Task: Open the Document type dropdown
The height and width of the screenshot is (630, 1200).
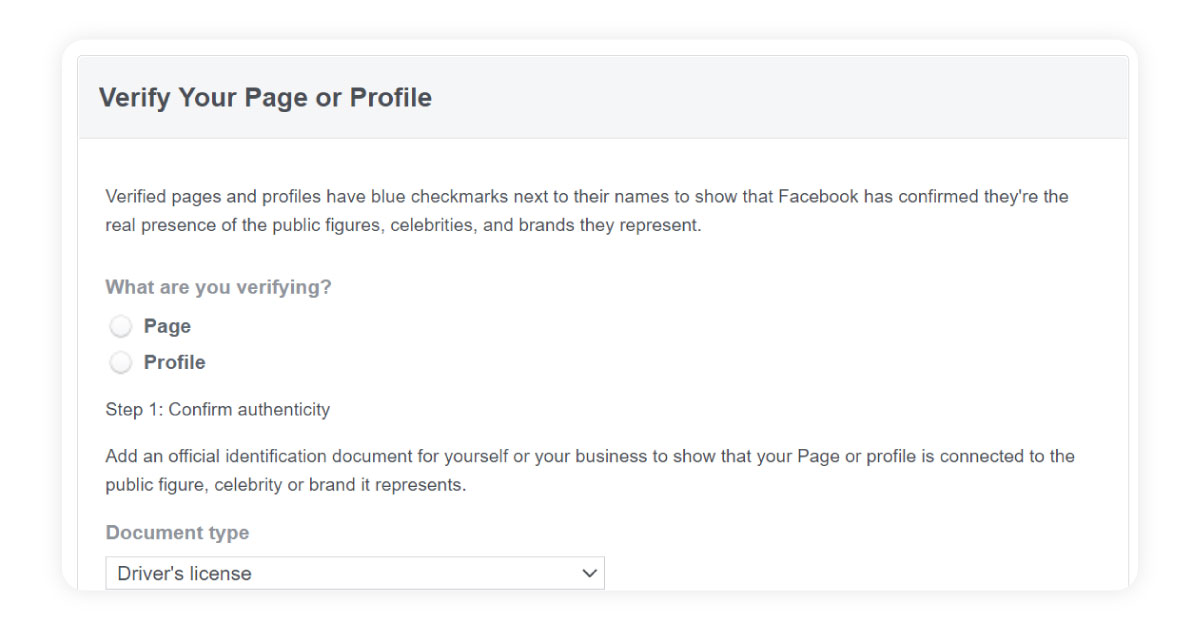Action: 355,573
